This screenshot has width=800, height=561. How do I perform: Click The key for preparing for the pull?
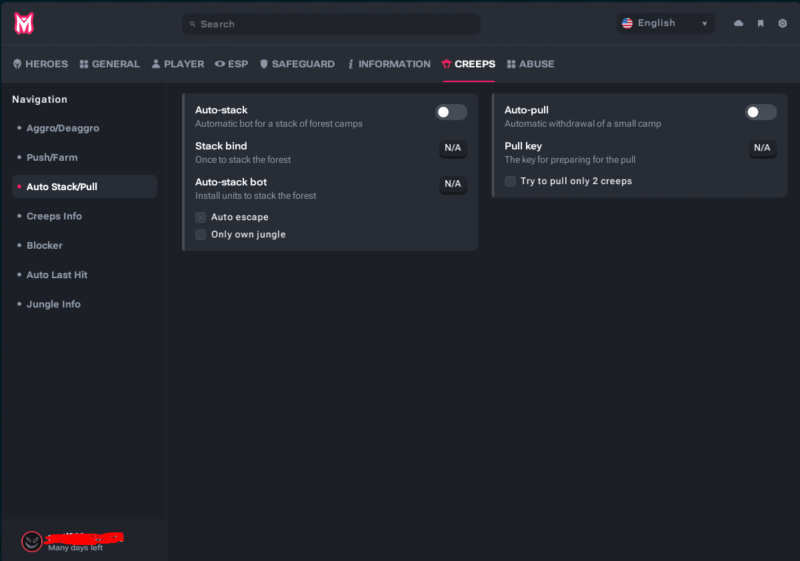(570, 160)
